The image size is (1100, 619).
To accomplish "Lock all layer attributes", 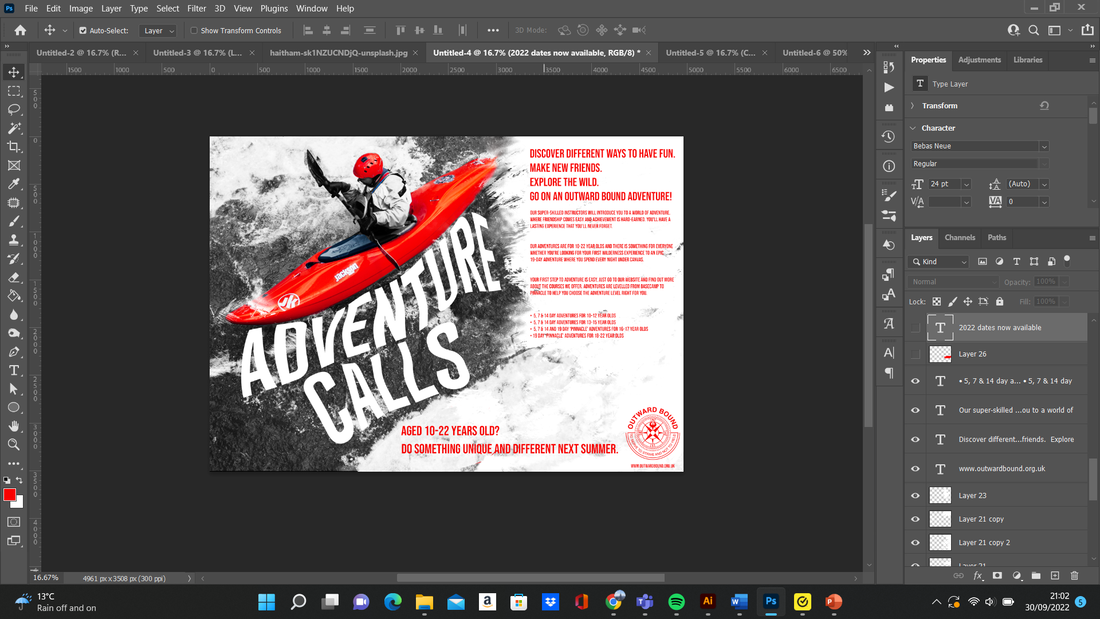I will 1000,302.
